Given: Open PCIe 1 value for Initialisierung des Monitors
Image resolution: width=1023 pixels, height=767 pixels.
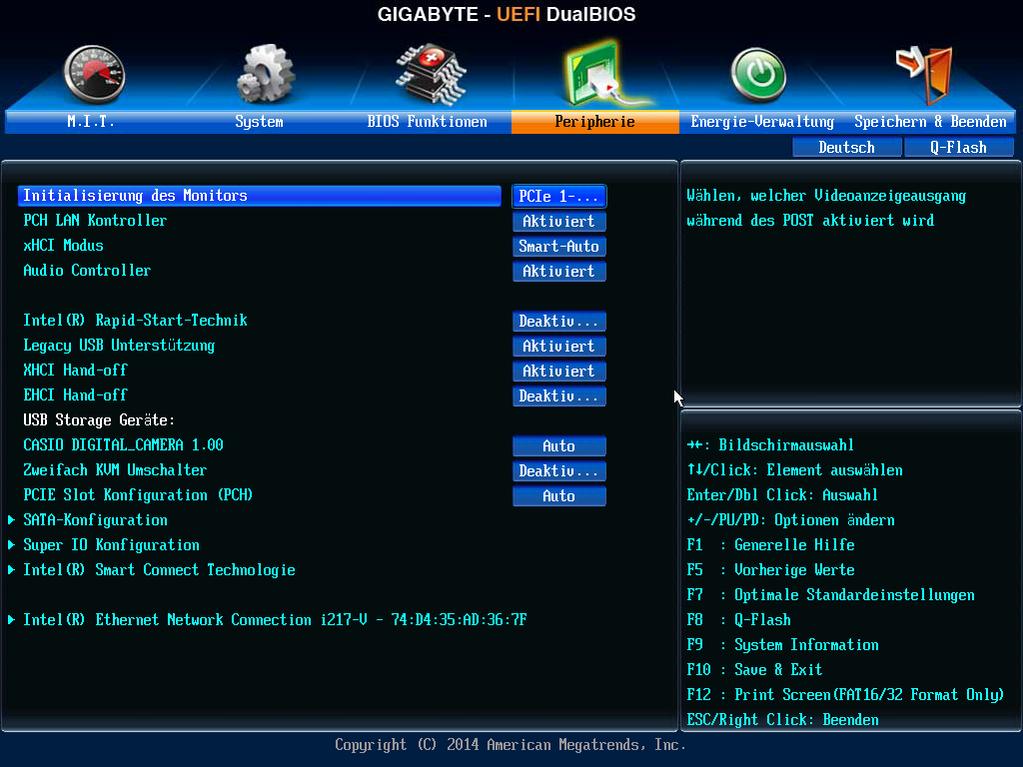Looking at the screenshot, I should [x=559, y=196].
